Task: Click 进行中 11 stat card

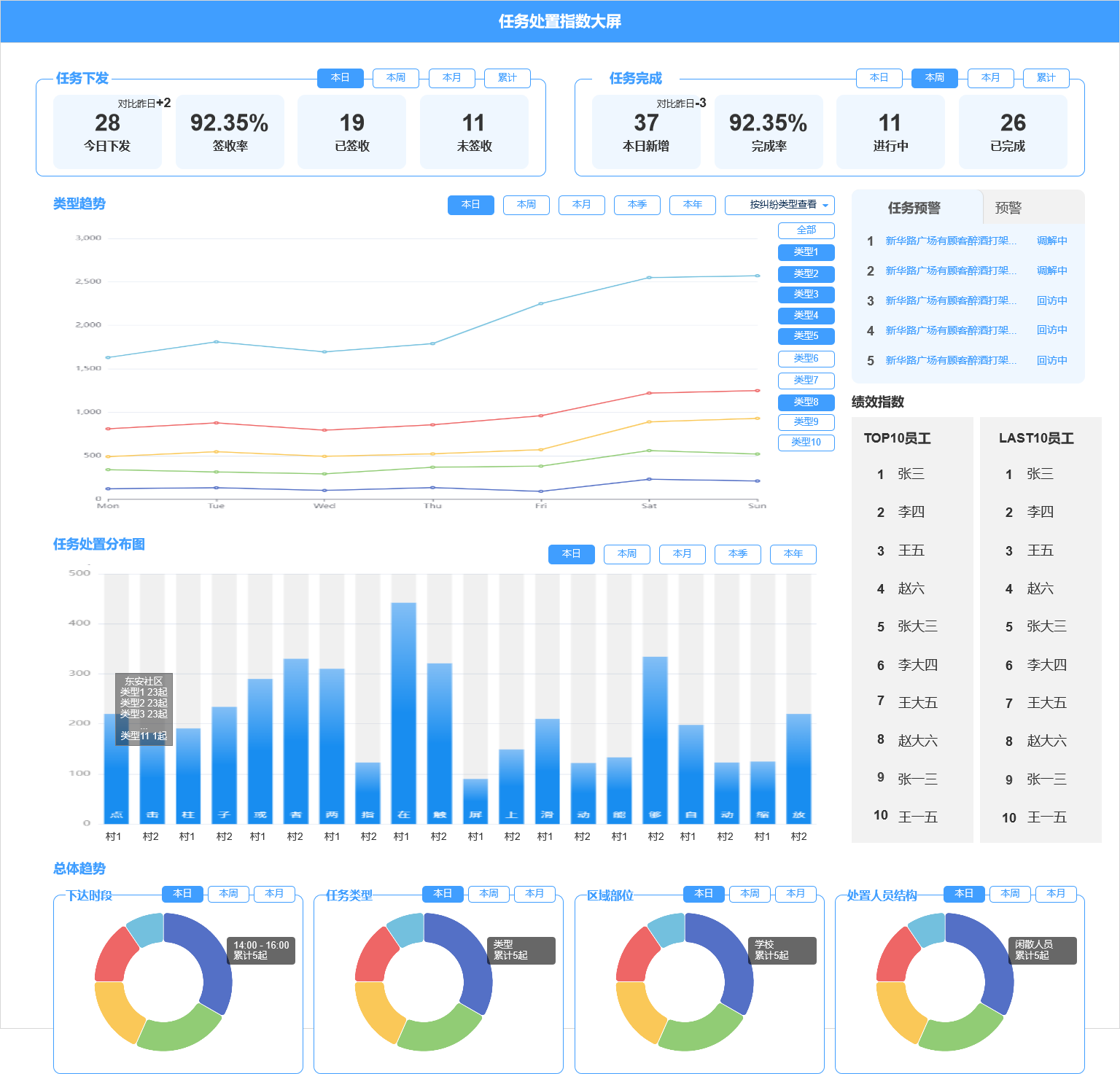Action: coord(890,132)
